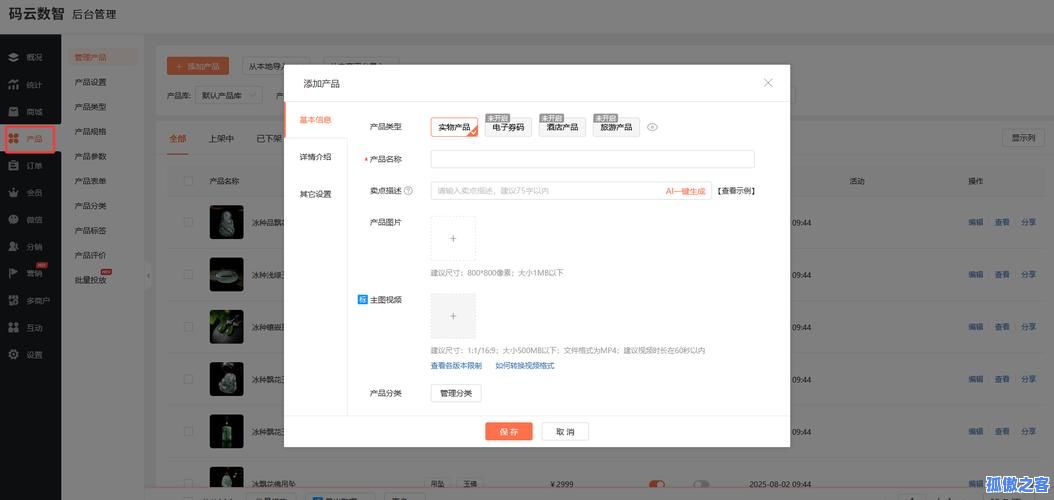Open 产品评价 submenu item
This screenshot has height=500, width=1054.
pyautogui.click(x=91, y=255)
